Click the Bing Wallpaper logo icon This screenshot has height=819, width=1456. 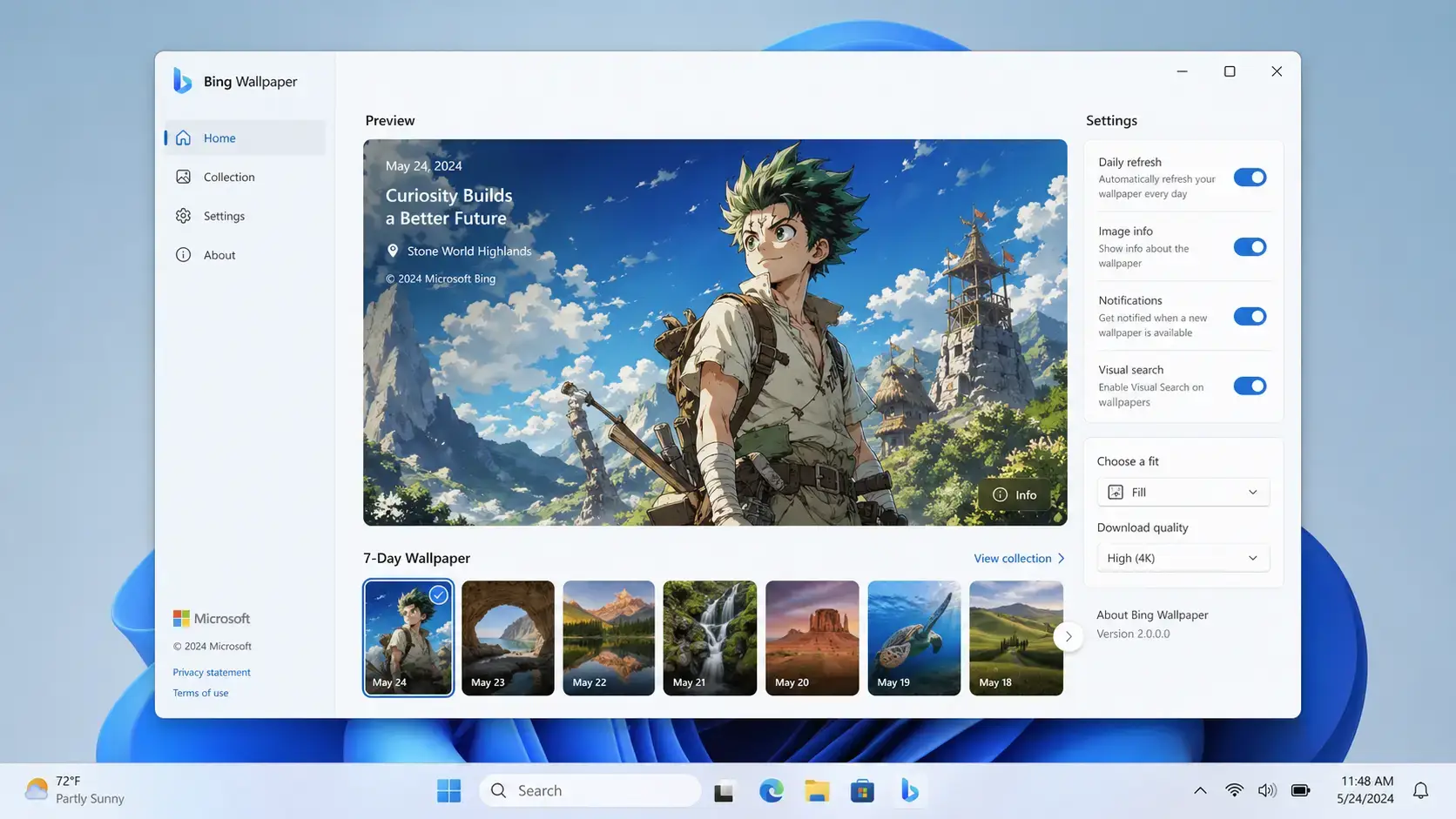pyautogui.click(x=182, y=80)
